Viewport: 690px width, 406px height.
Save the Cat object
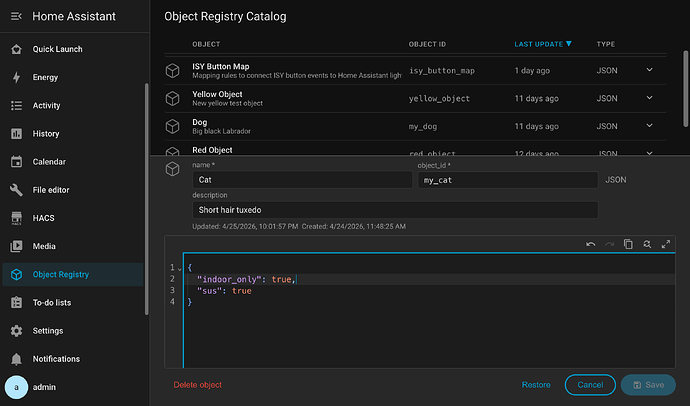coord(648,385)
